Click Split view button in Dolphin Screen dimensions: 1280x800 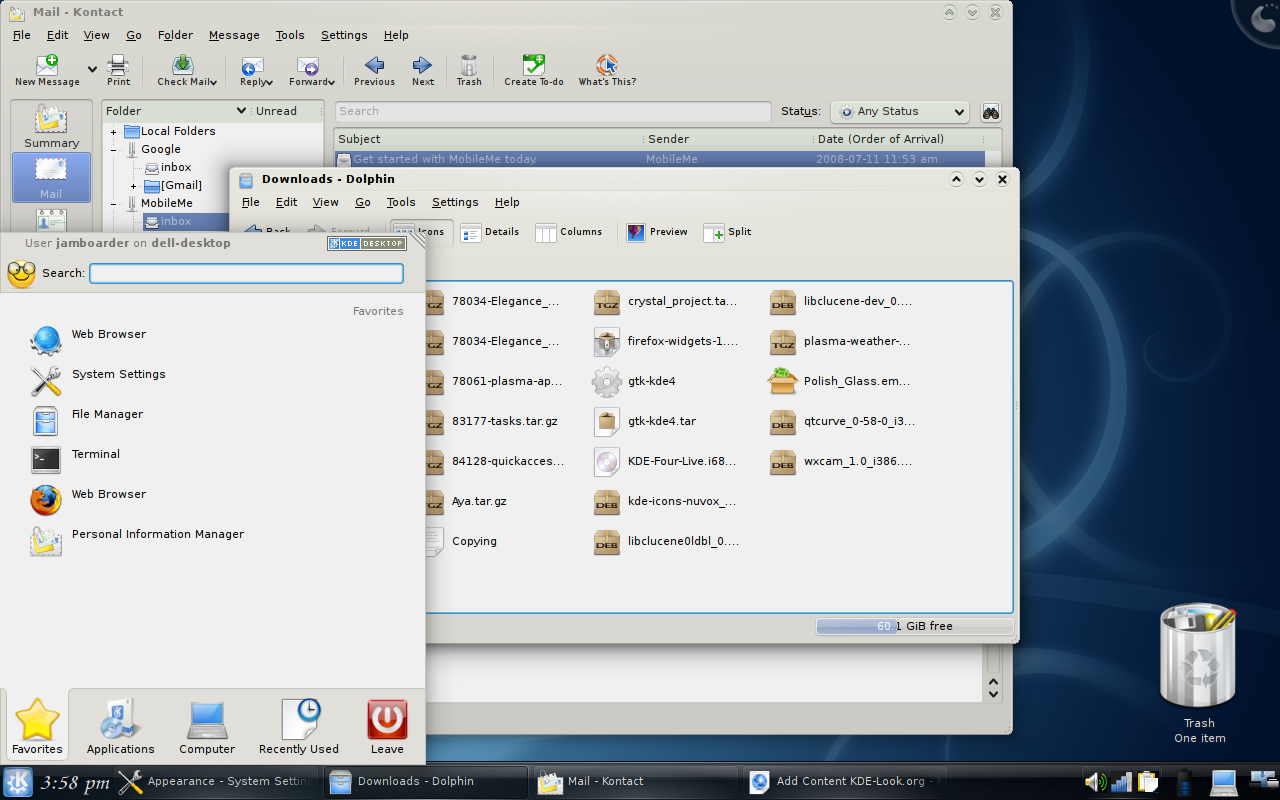tap(727, 232)
